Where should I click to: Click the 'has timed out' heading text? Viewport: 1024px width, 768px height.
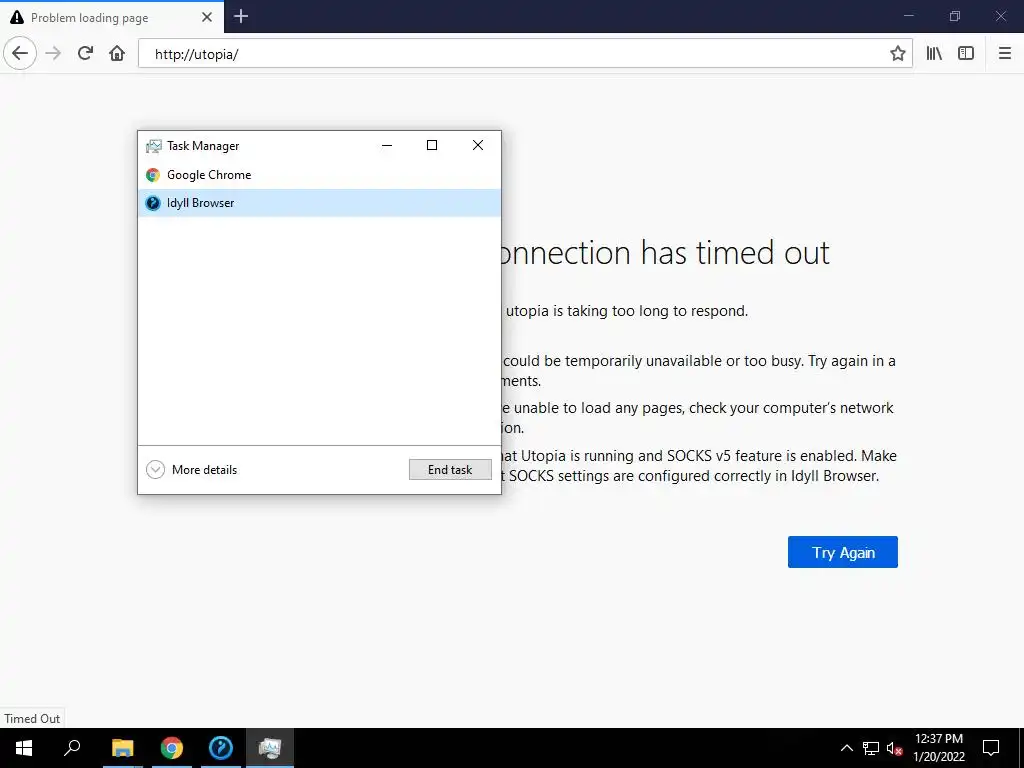click(735, 253)
